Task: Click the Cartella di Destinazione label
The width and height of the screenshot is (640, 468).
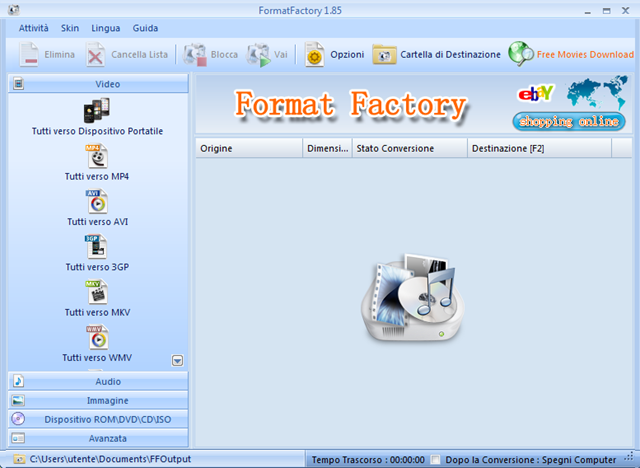Action: 450,54
